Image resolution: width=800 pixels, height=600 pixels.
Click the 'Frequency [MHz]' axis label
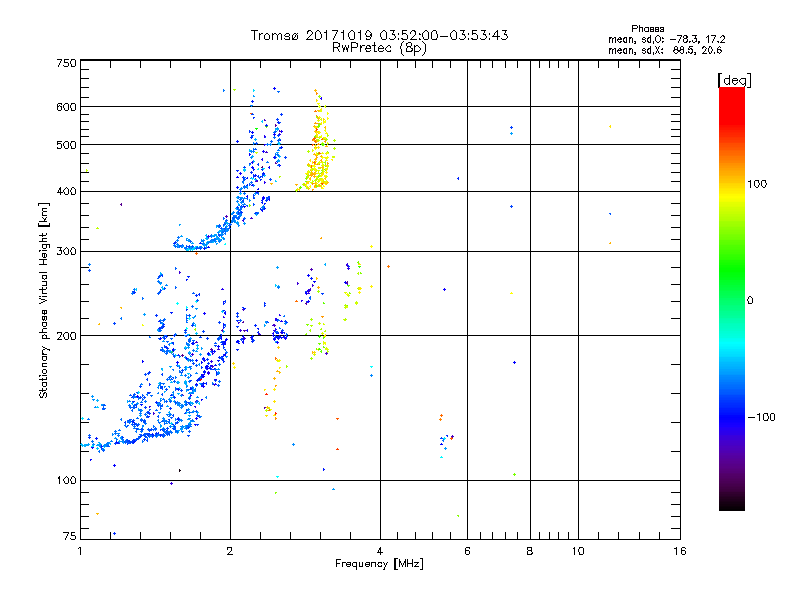[379, 563]
